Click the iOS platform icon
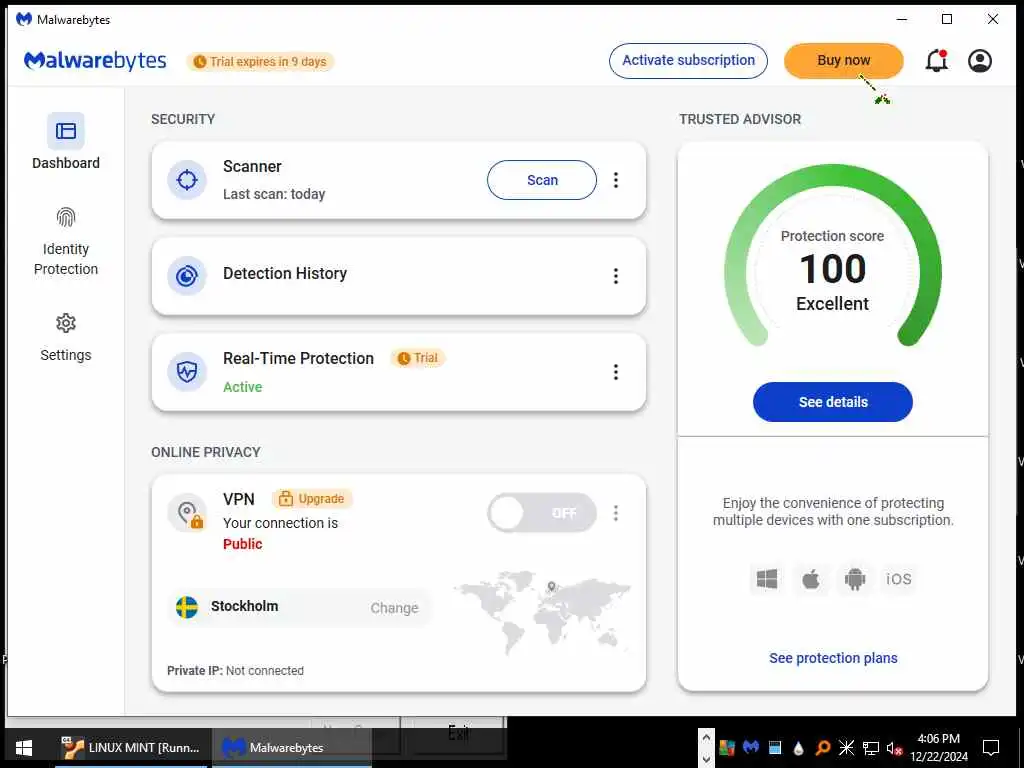The image size is (1024, 768). point(899,579)
